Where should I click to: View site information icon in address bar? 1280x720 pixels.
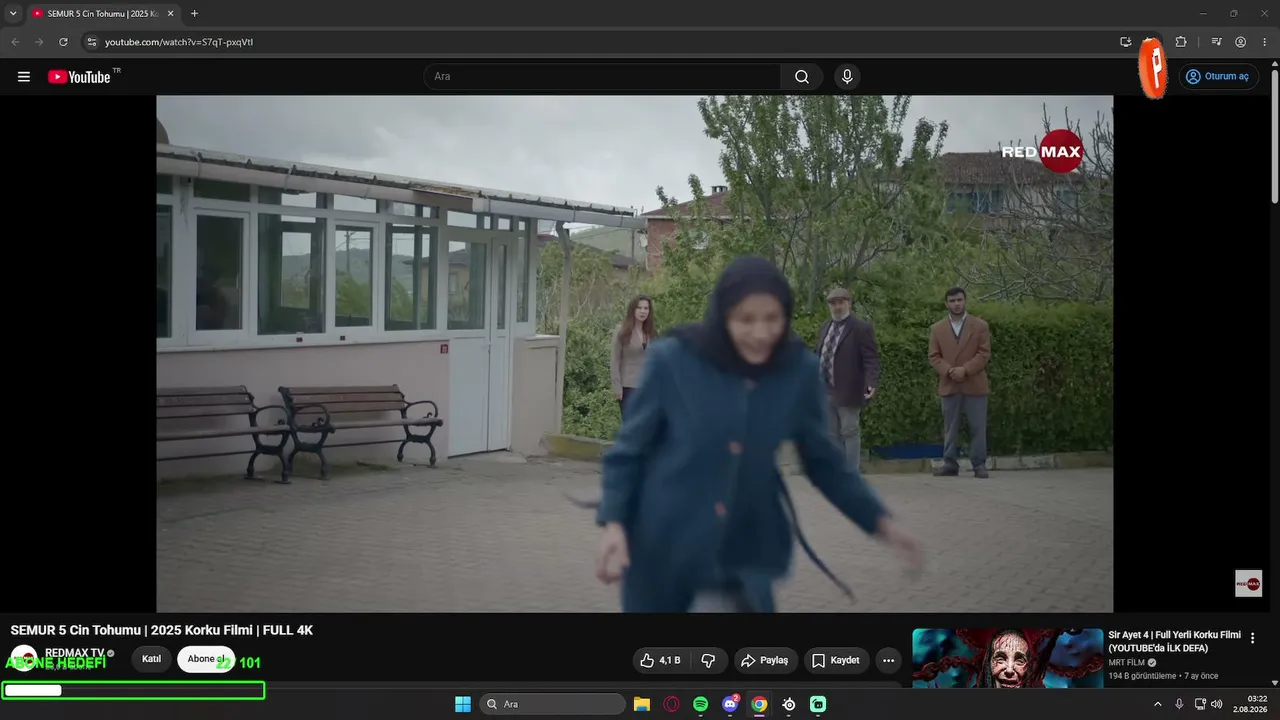[92, 42]
